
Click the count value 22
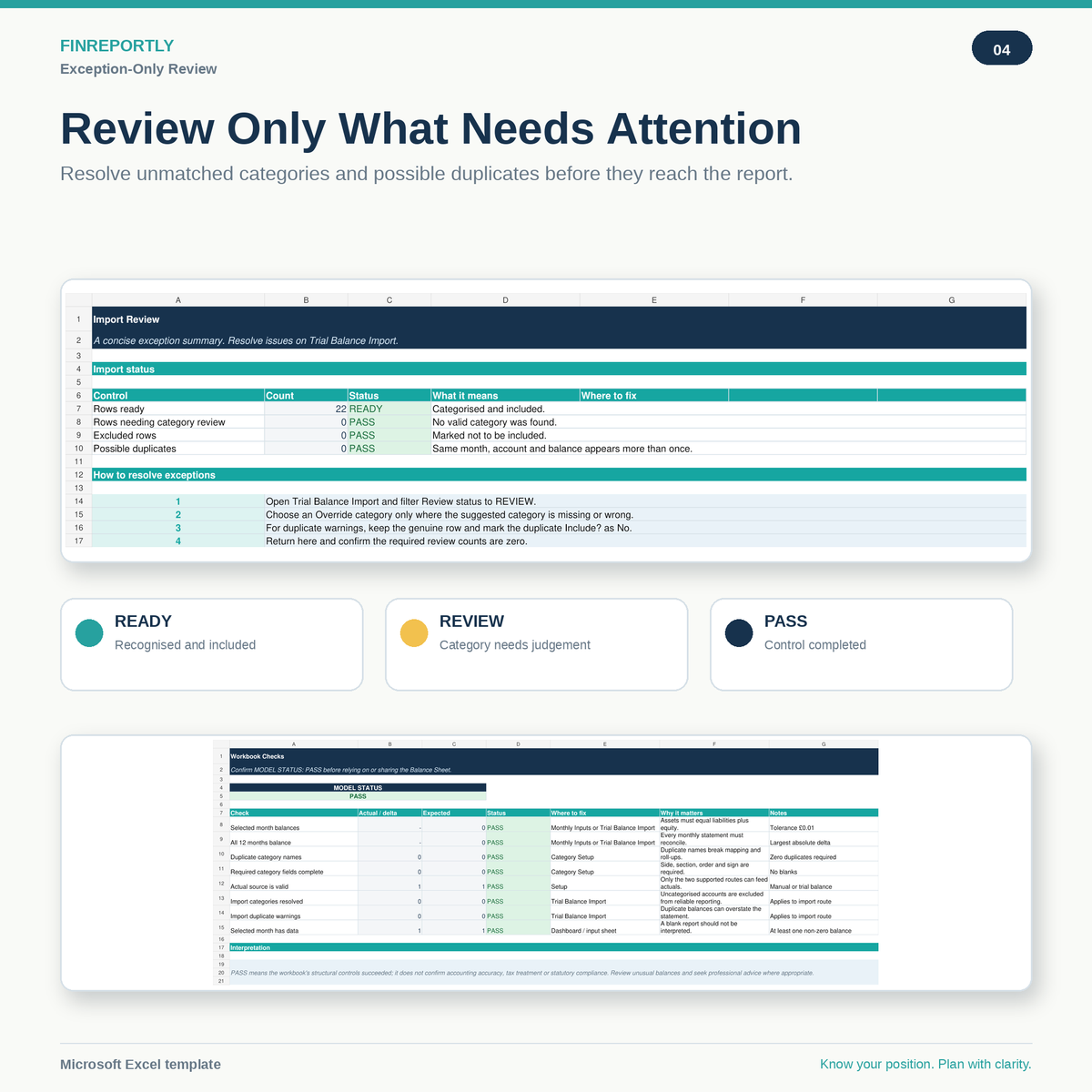306,409
